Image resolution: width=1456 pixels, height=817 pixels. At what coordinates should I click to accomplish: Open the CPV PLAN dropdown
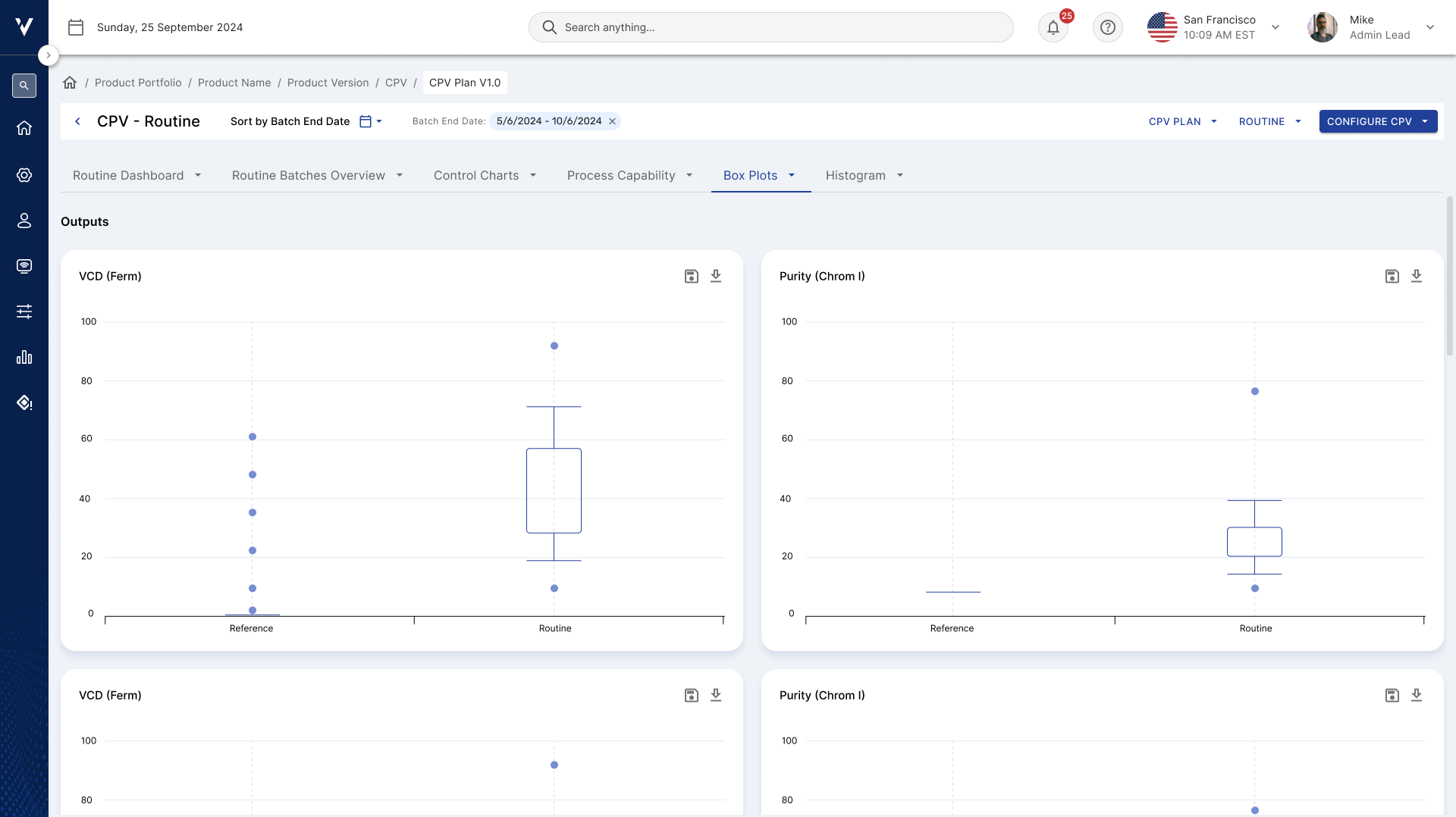[1183, 121]
